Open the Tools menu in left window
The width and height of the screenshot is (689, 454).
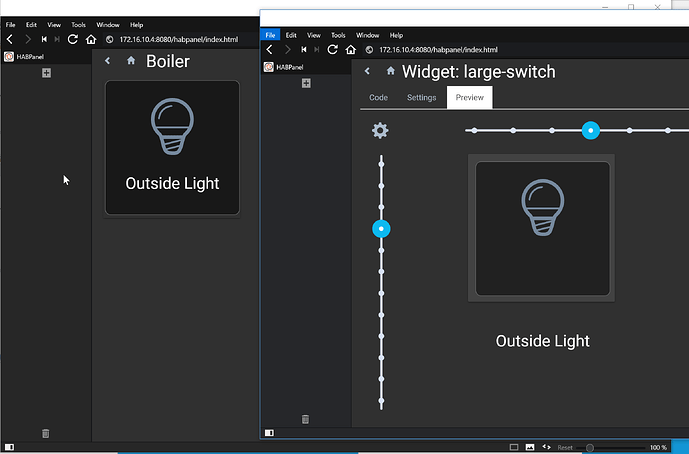point(78,24)
